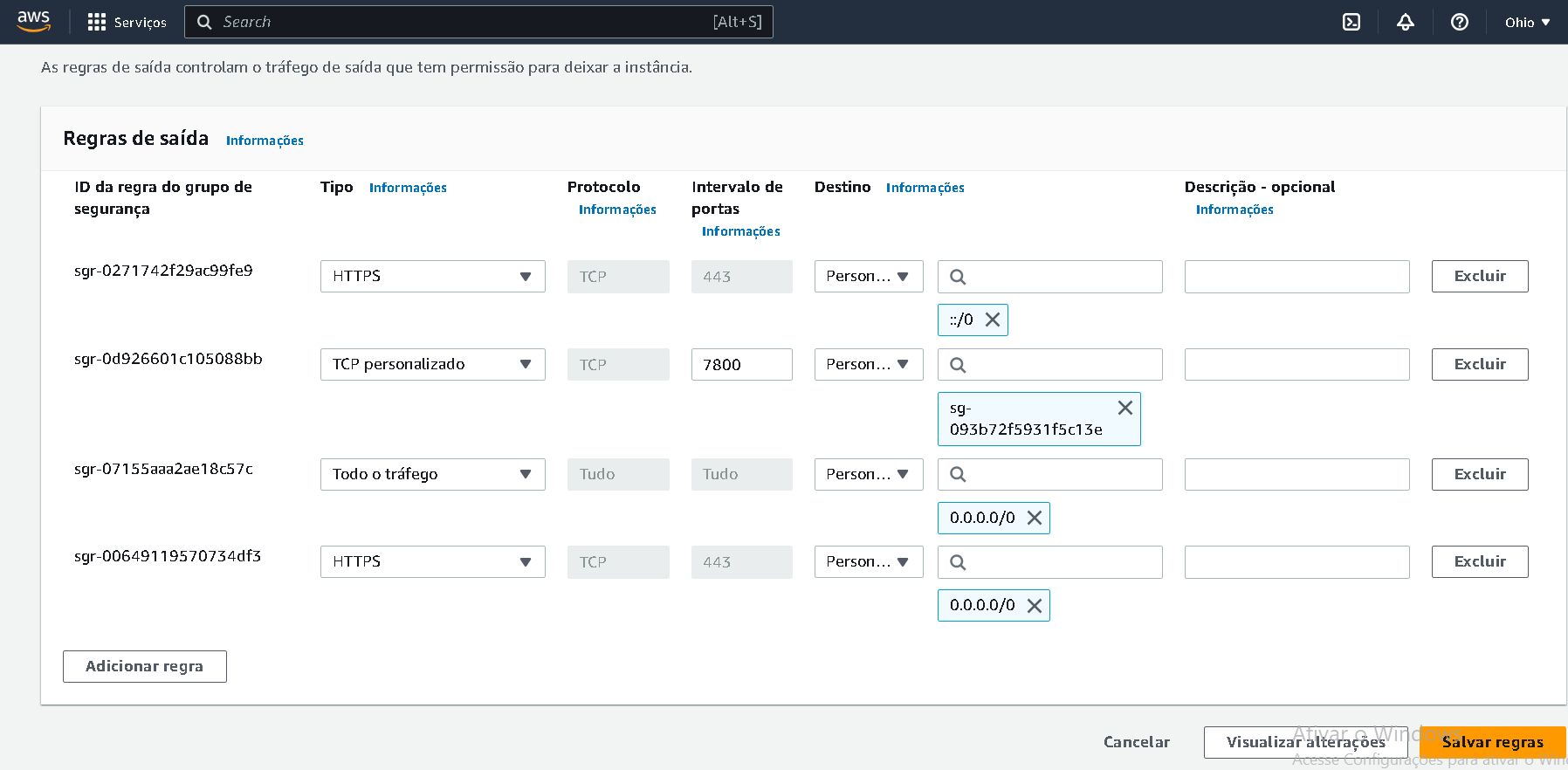Remove the ::/0 destination tag

(993, 320)
